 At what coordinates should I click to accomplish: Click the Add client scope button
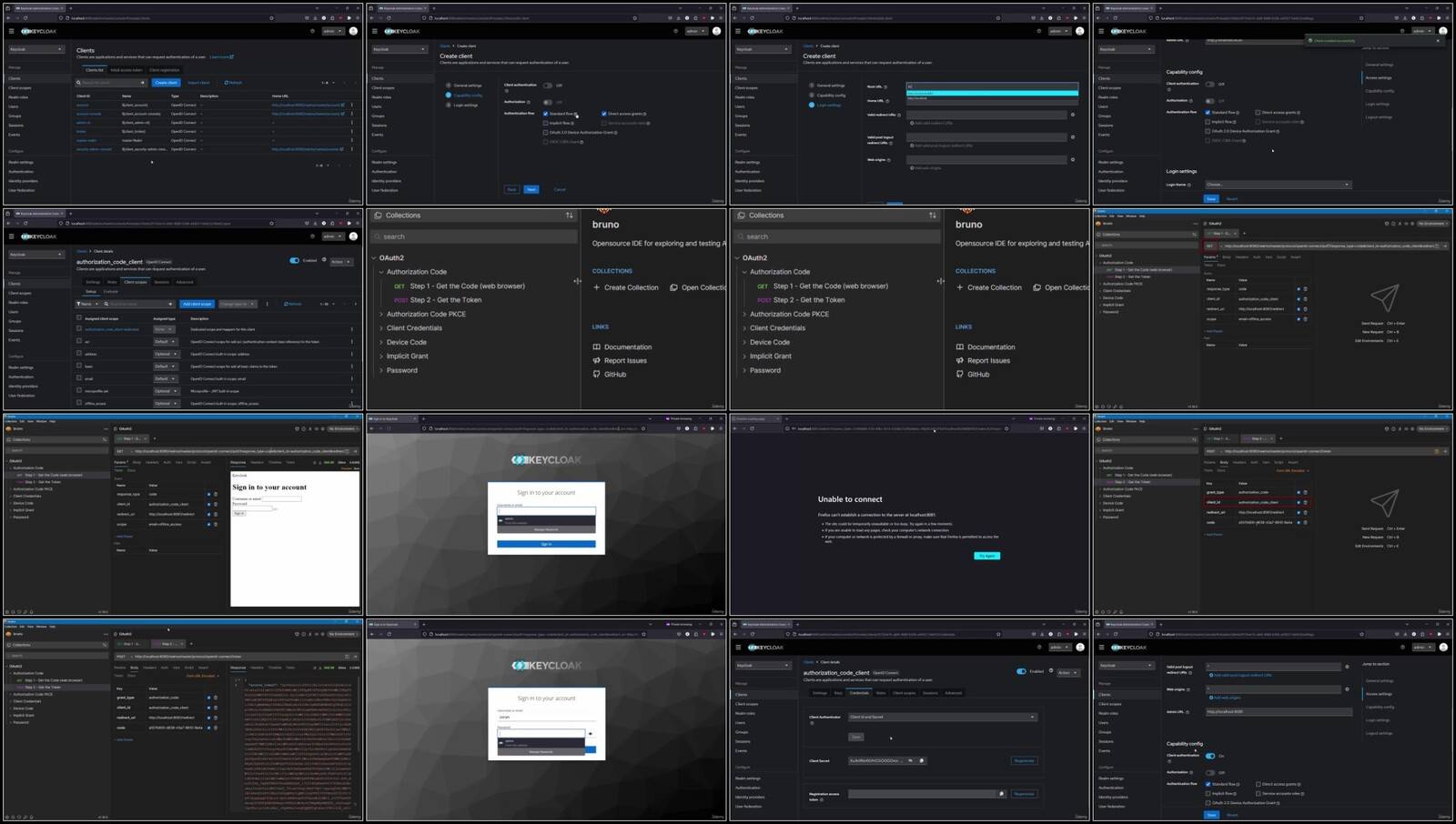point(197,304)
